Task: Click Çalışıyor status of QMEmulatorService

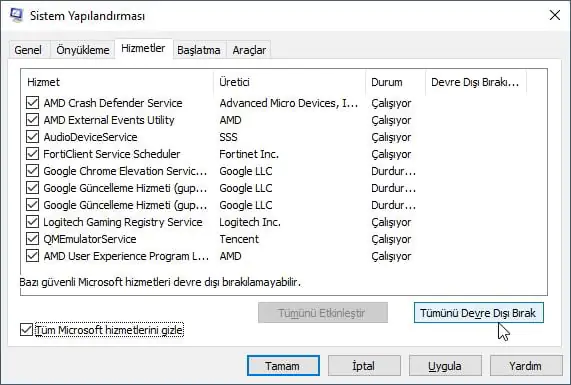Action: [391, 239]
